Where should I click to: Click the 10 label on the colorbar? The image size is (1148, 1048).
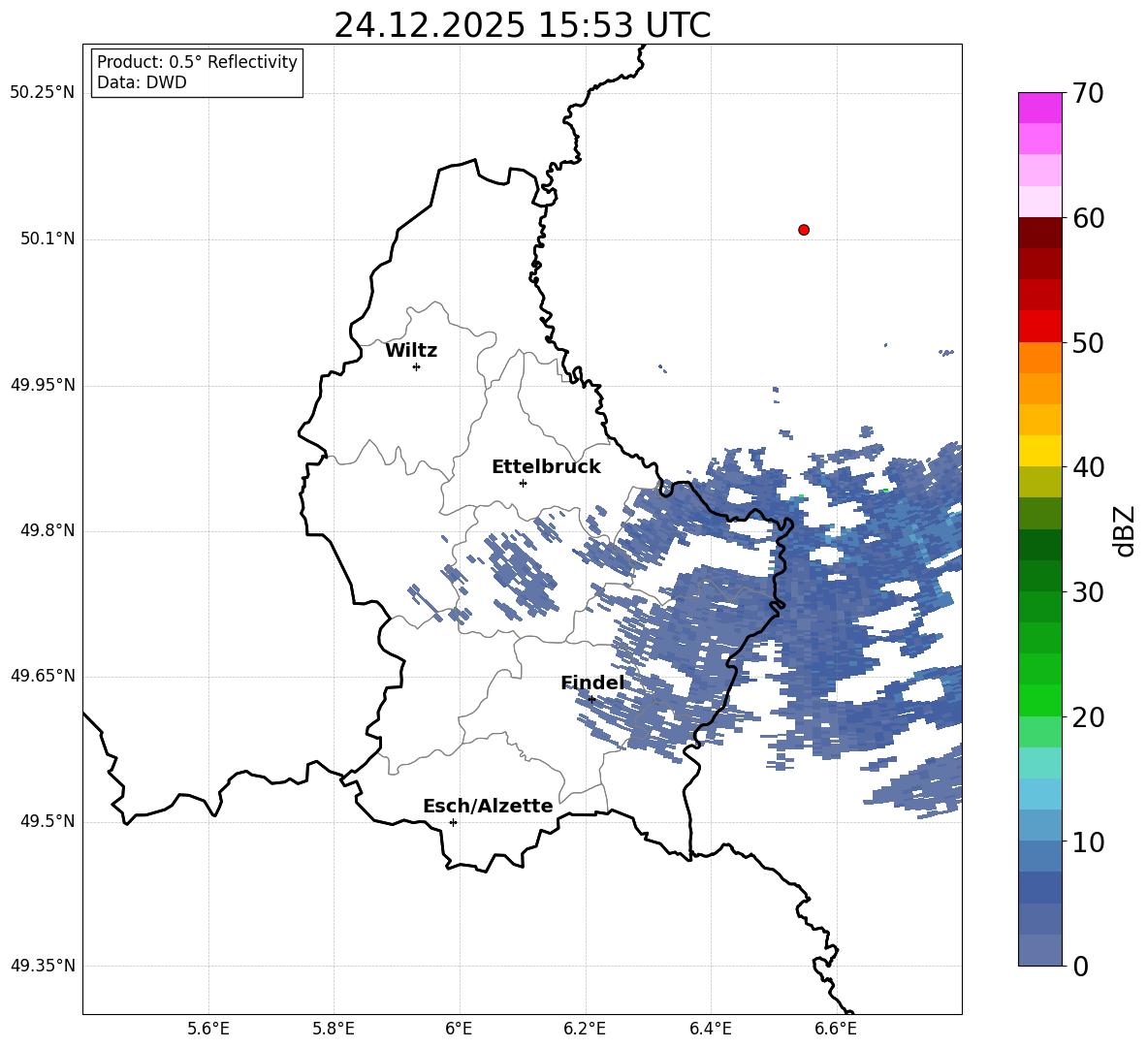1087,842
